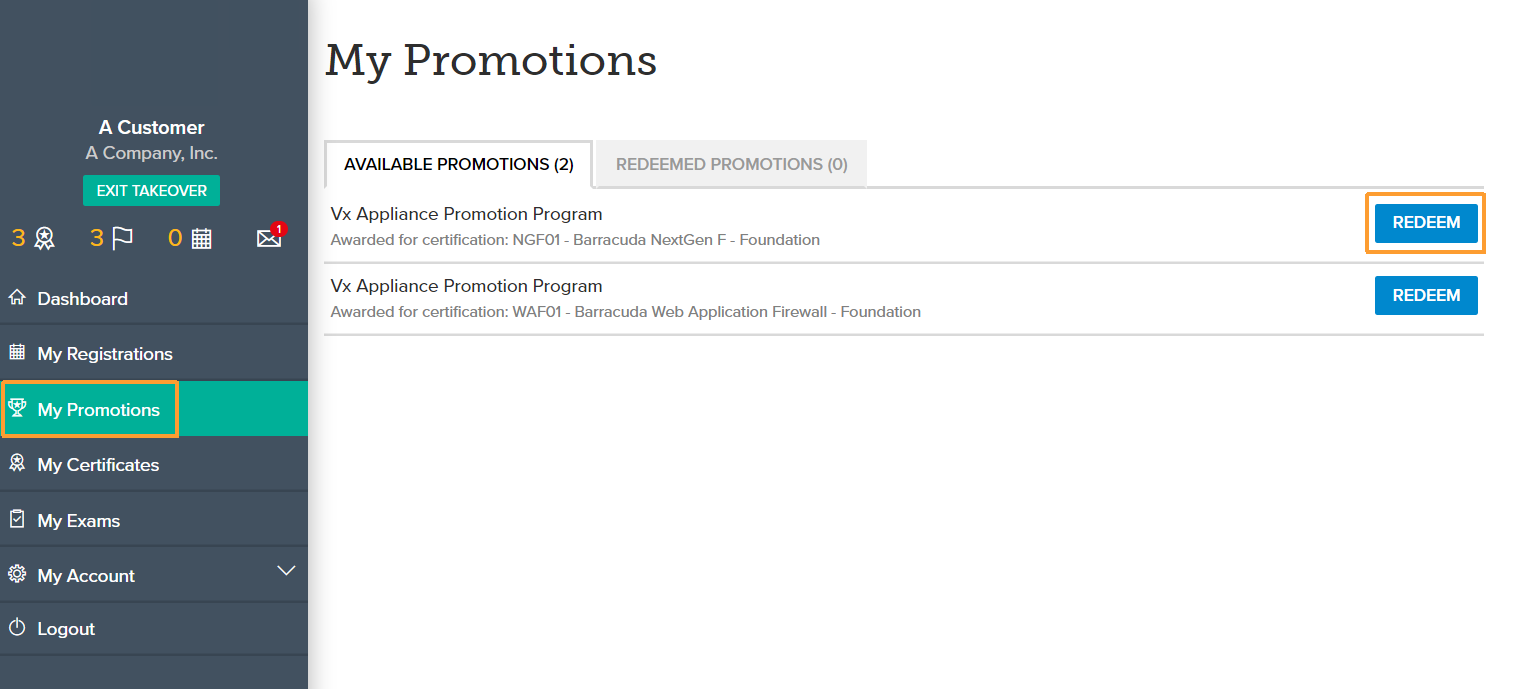The image size is (1517, 689).
Task: Open the mail envelope with notification badge
Action: [x=271, y=236]
